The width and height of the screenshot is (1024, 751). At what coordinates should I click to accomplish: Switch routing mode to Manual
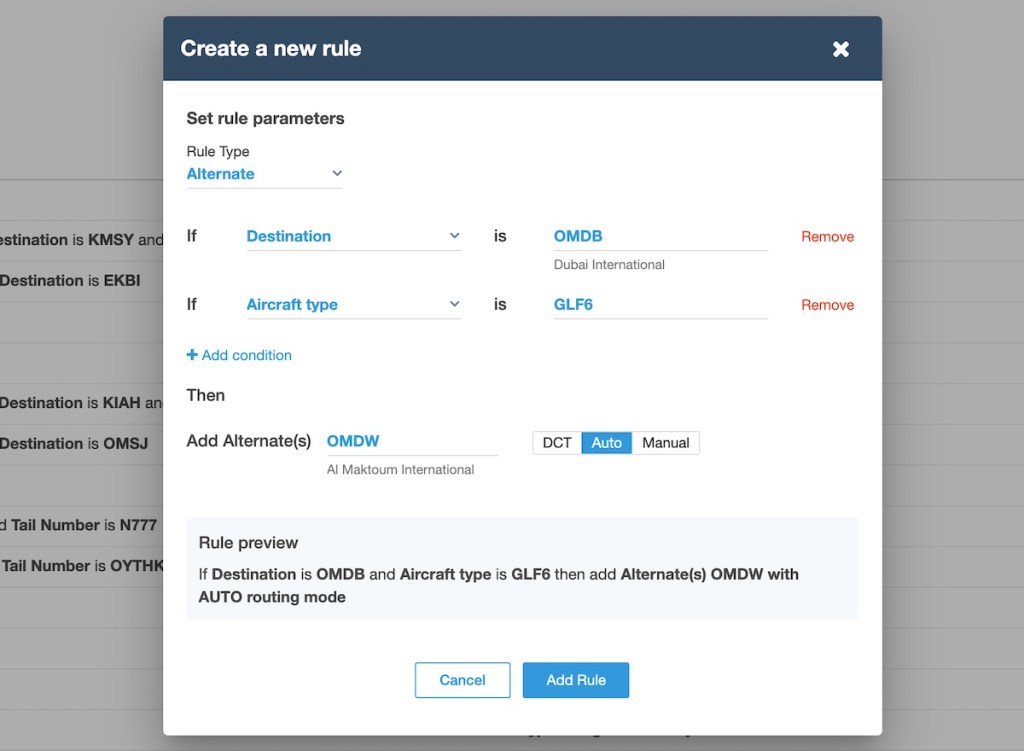[x=665, y=443]
